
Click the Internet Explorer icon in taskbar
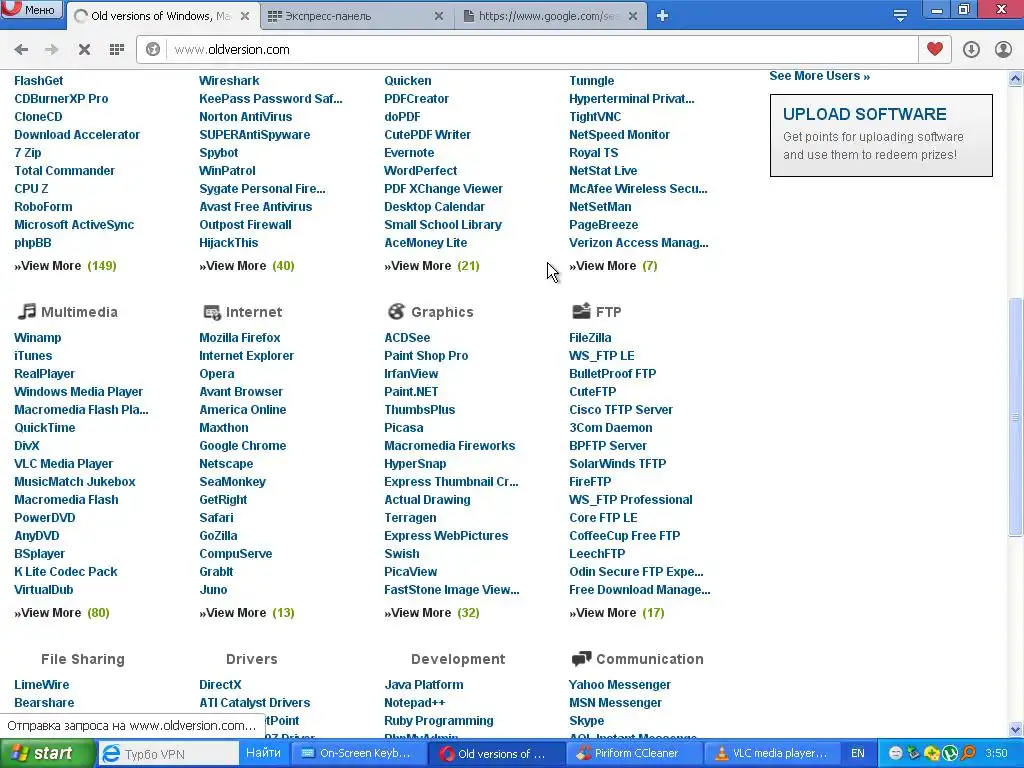point(111,754)
